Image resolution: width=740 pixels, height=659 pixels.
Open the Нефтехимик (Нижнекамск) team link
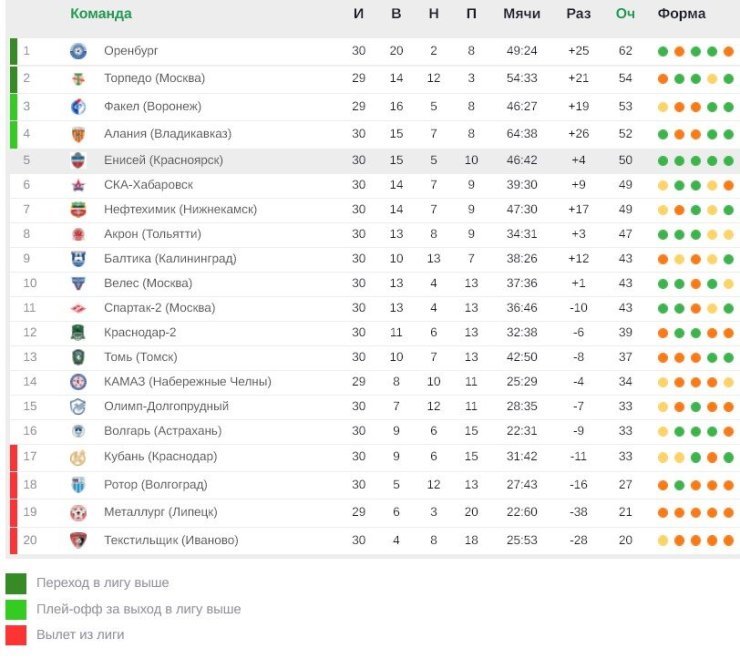[x=180, y=210]
